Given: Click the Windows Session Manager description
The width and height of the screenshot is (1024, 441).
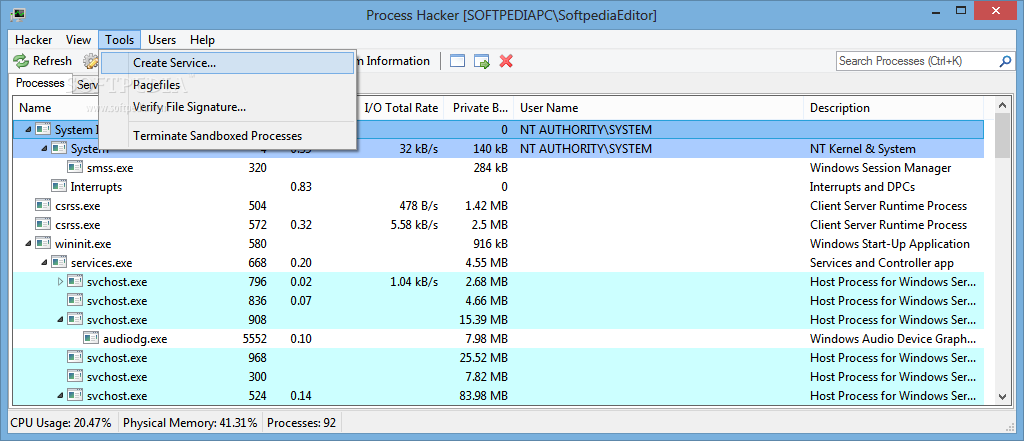Looking at the screenshot, I should (880, 168).
